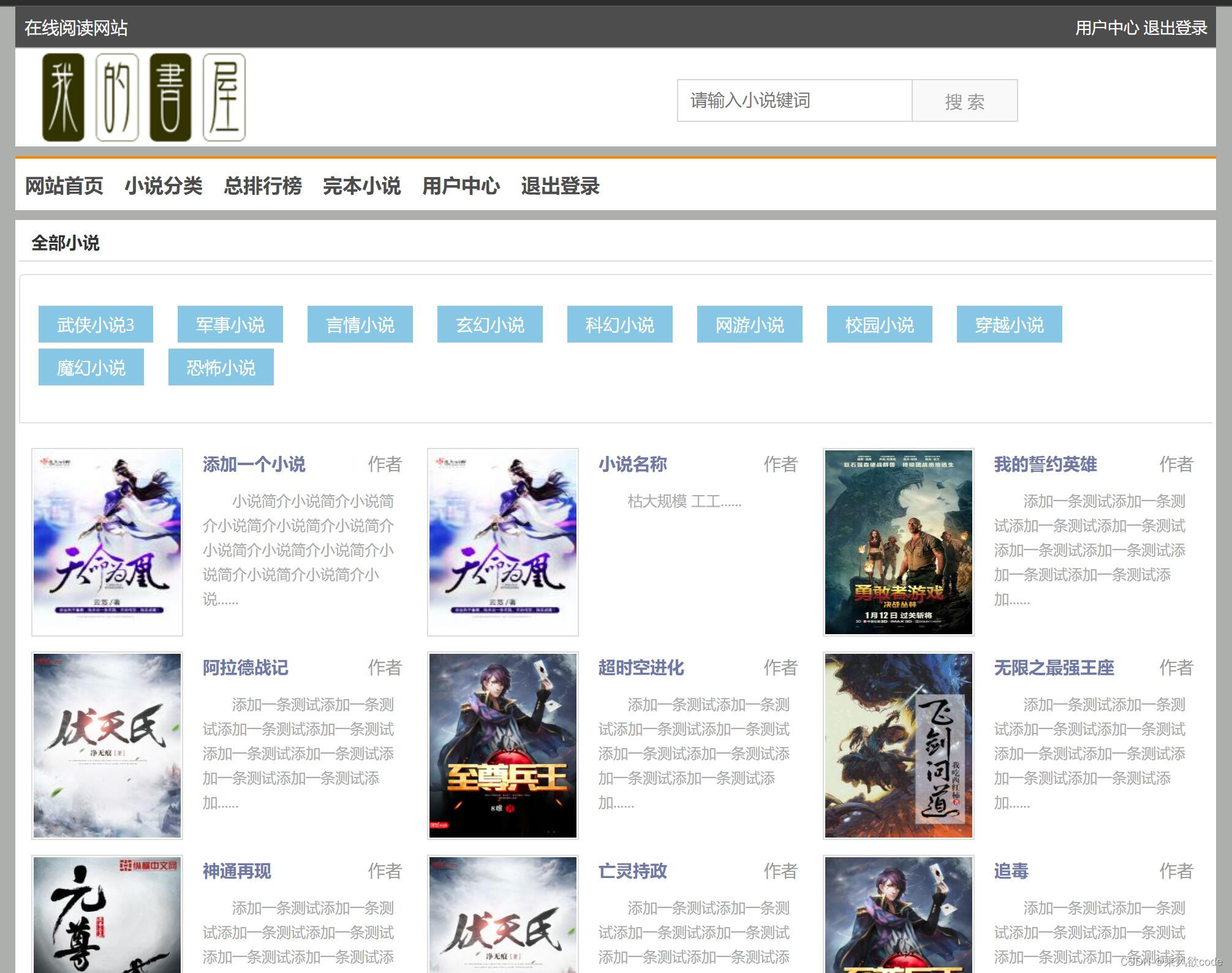Open the 小说分类 menu item
The image size is (1232, 973).
click(x=164, y=186)
